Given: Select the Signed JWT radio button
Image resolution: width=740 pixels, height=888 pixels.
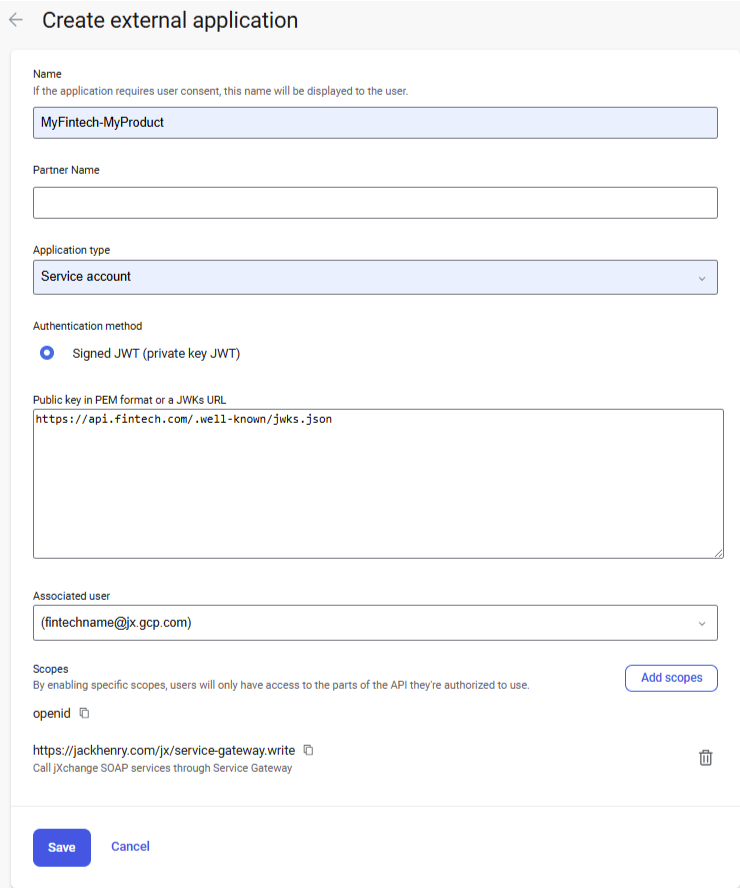Looking at the screenshot, I should (46, 353).
